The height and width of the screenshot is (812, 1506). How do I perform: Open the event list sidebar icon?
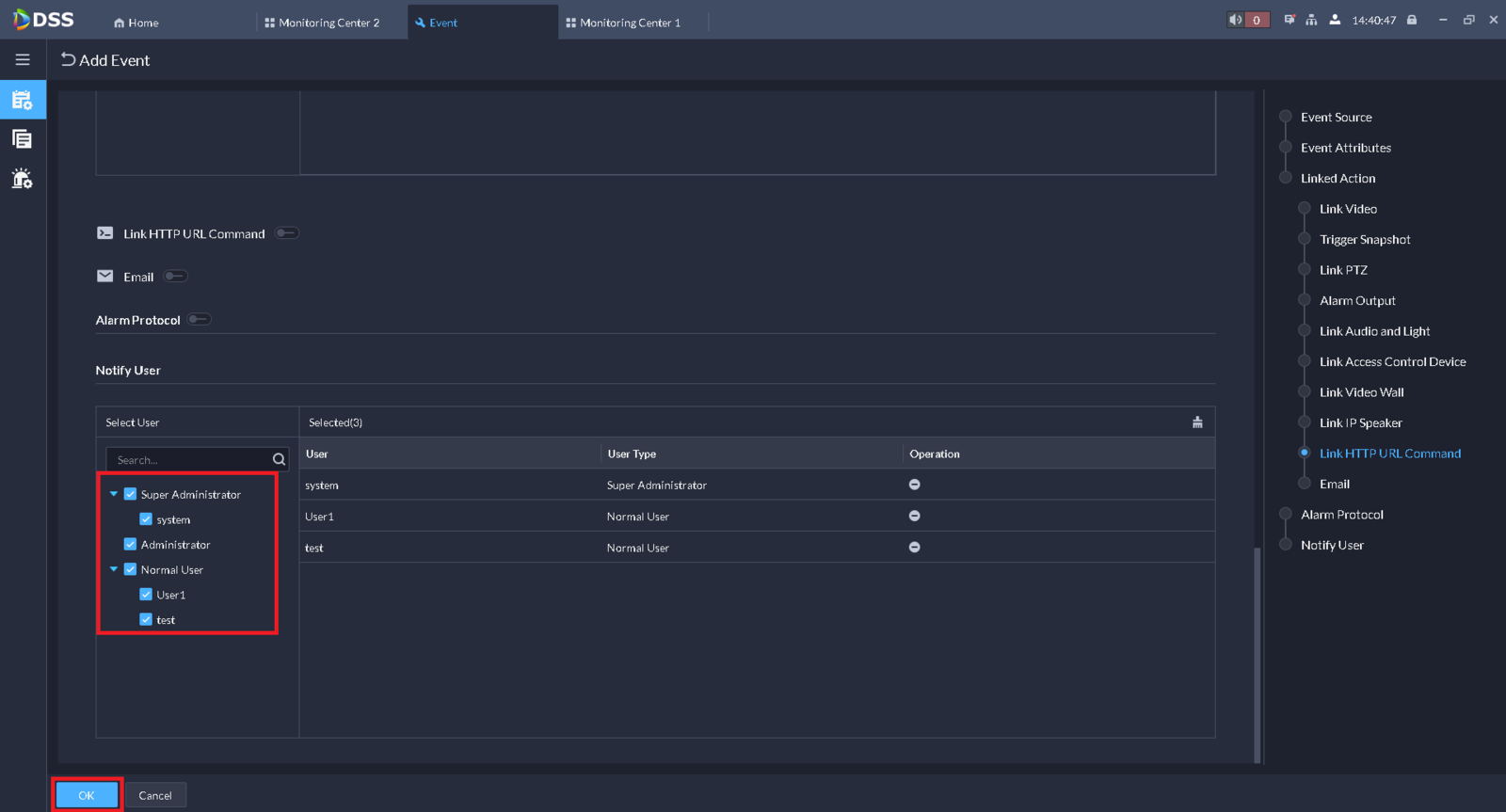[x=23, y=139]
